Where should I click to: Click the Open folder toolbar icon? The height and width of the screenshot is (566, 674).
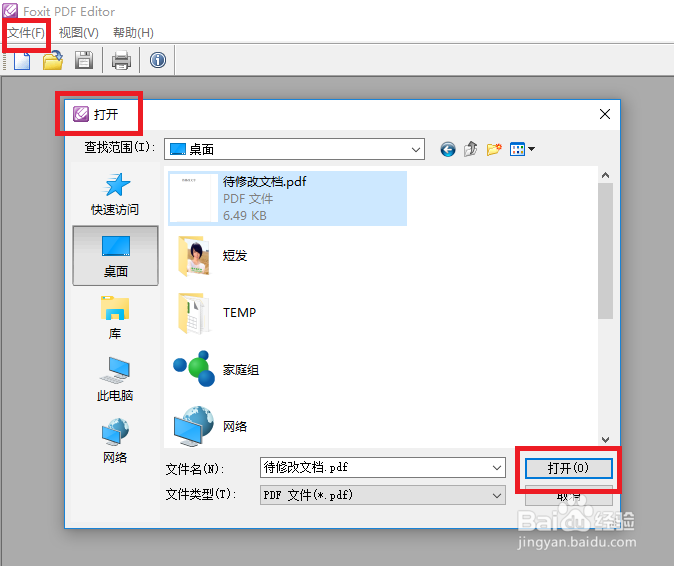(53, 60)
